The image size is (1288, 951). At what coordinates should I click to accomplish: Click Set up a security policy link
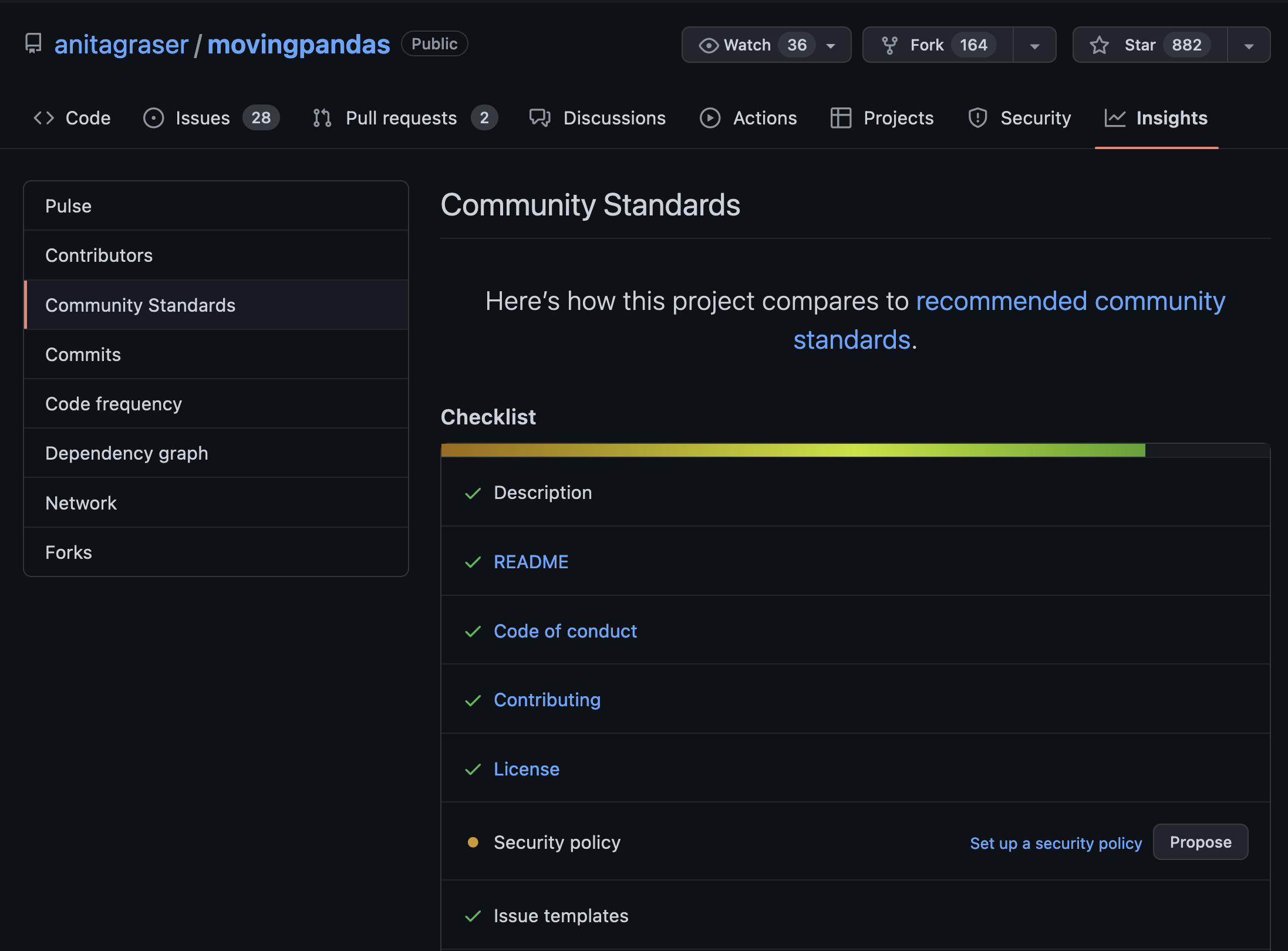(x=1056, y=844)
